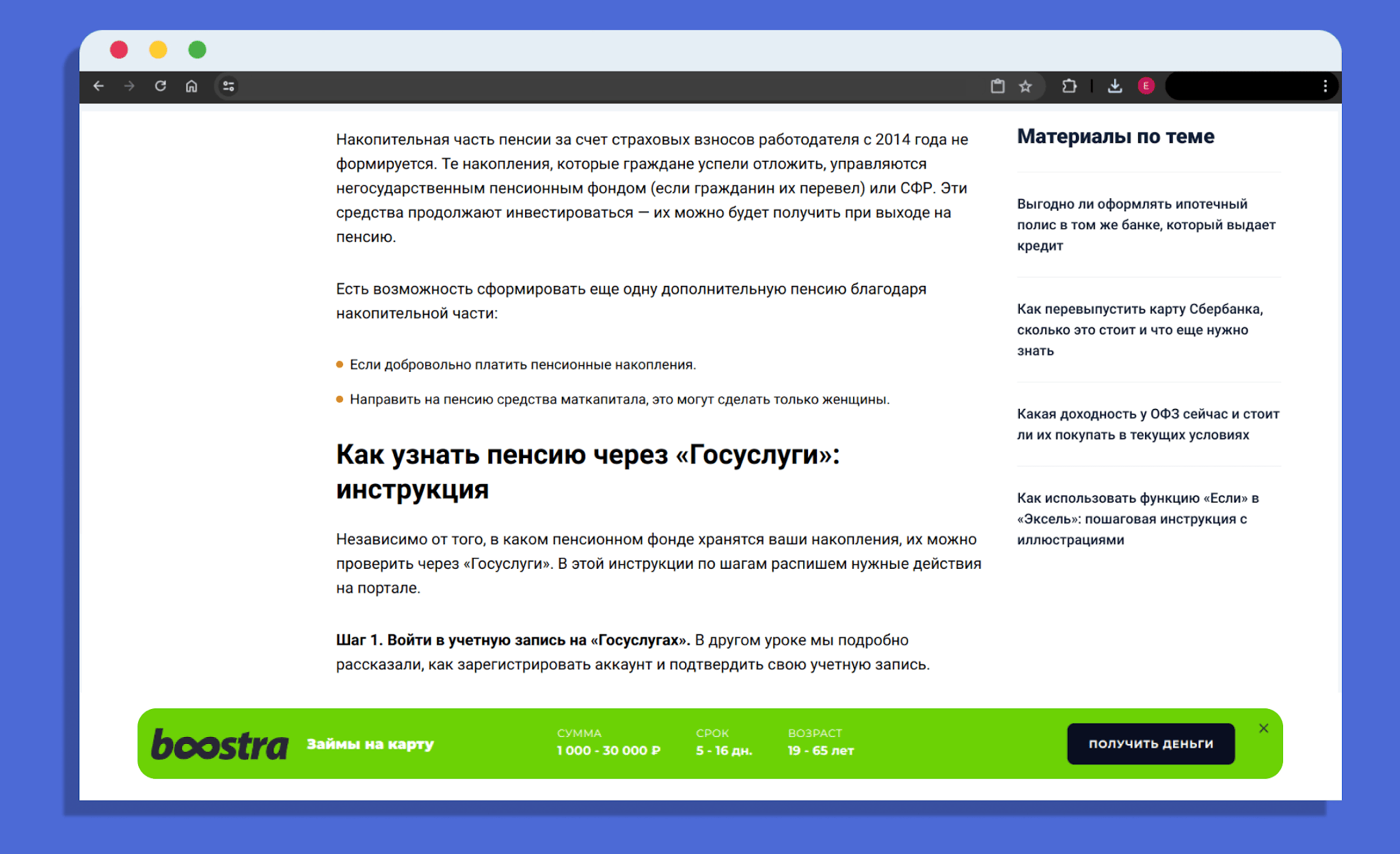Click the boostra logo in the banner
This screenshot has width=1400, height=854.
[219, 744]
